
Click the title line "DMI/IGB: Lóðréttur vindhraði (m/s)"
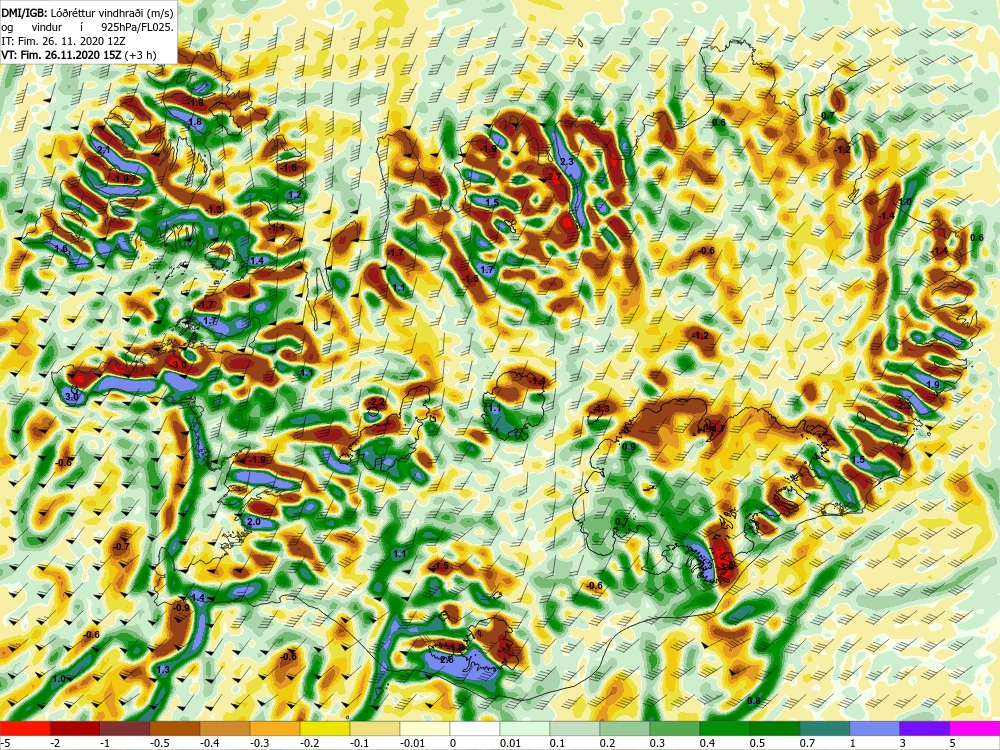(x=87, y=12)
